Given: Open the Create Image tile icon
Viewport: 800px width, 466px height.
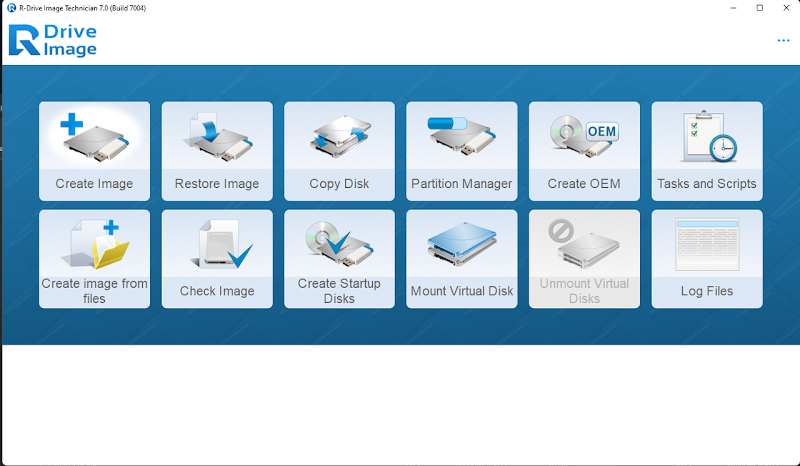Looking at the screenshot, I should click(94, 137).
